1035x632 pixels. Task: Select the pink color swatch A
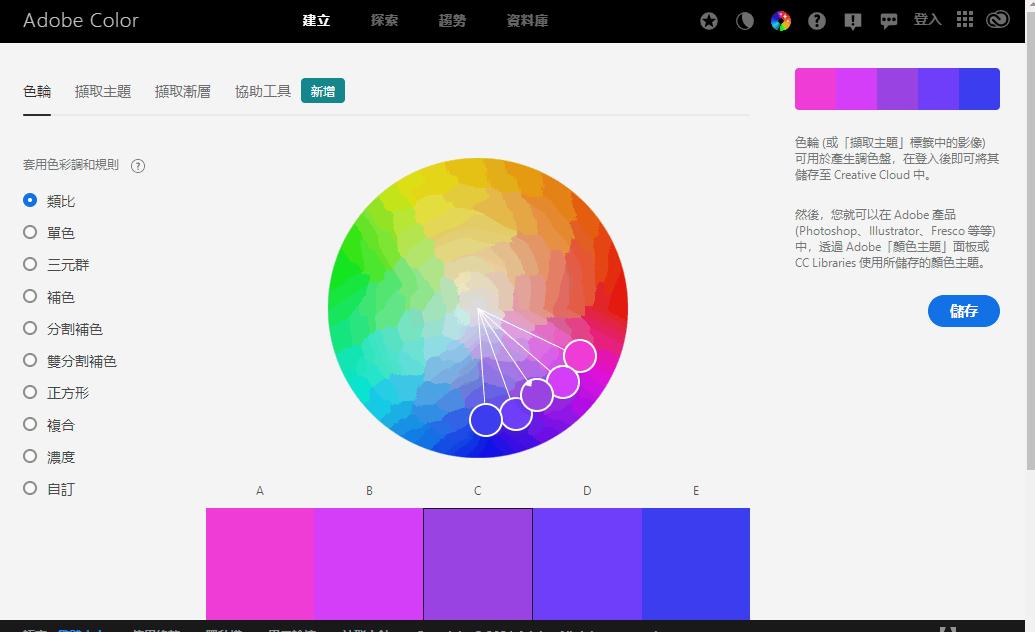point(260,564)
